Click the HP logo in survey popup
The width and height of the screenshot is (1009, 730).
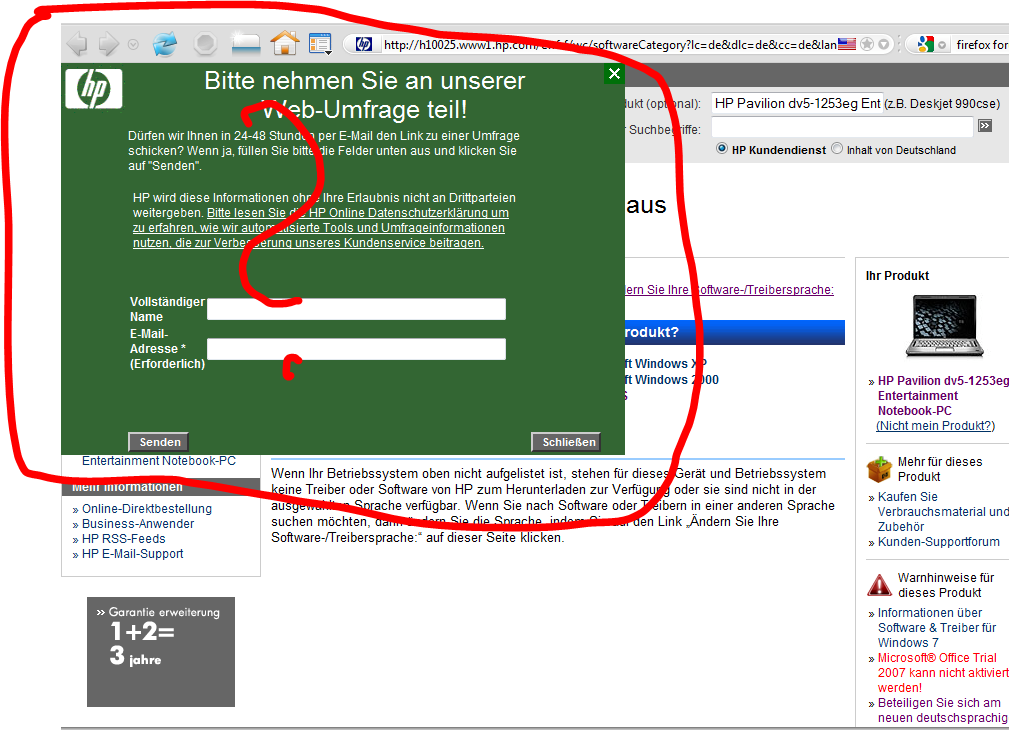click(94, 89)
